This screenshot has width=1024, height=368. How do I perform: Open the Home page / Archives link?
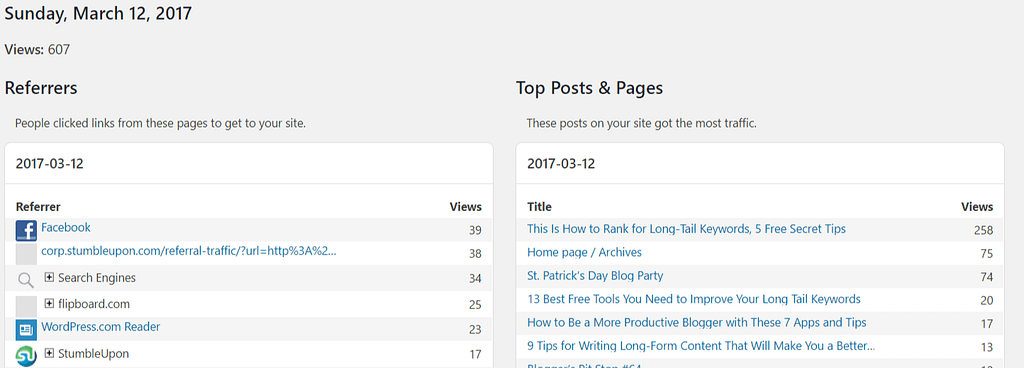(x=584, y=253)
